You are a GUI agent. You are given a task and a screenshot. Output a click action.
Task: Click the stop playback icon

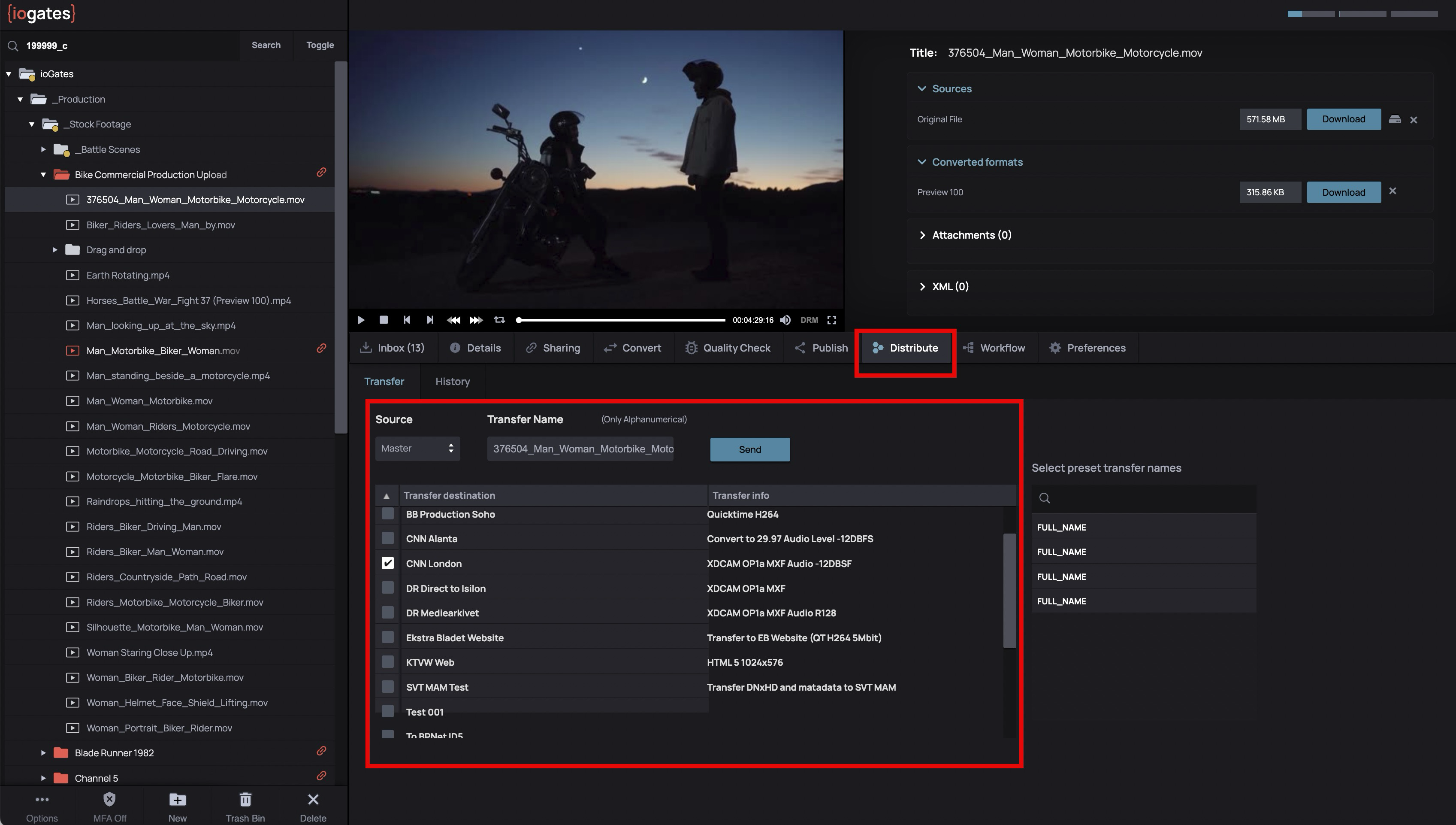(x=384, y=320)
